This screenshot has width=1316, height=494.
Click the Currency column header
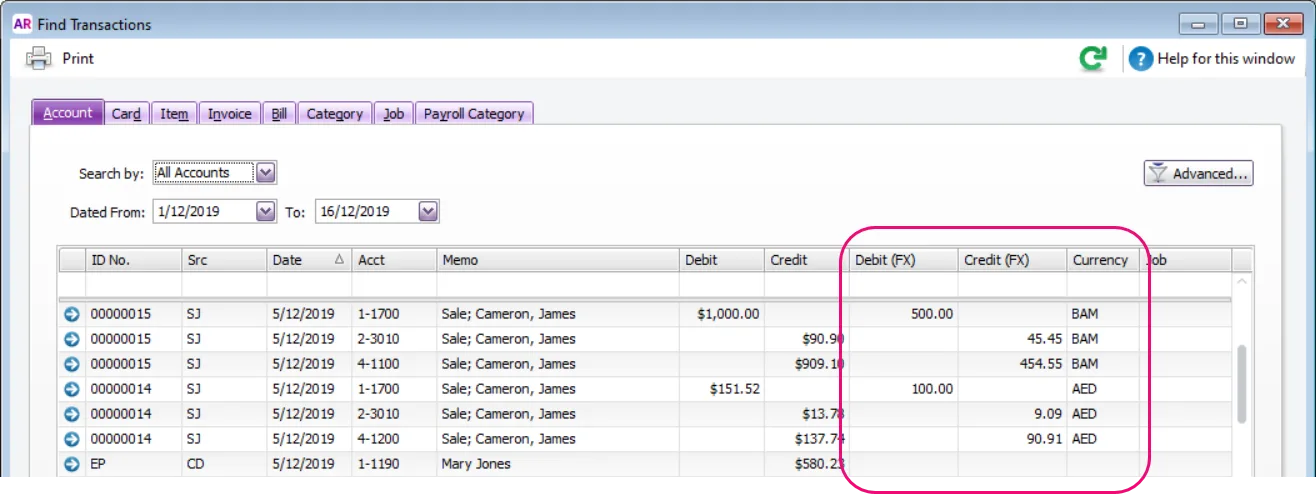1103,260
